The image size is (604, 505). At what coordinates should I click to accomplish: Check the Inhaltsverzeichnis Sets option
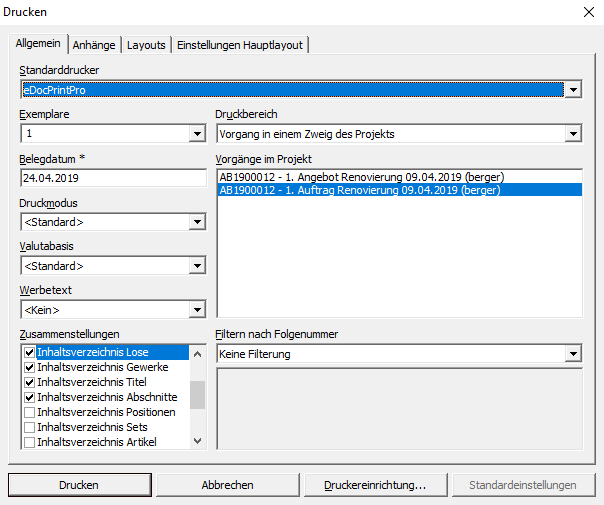(29, 427)
